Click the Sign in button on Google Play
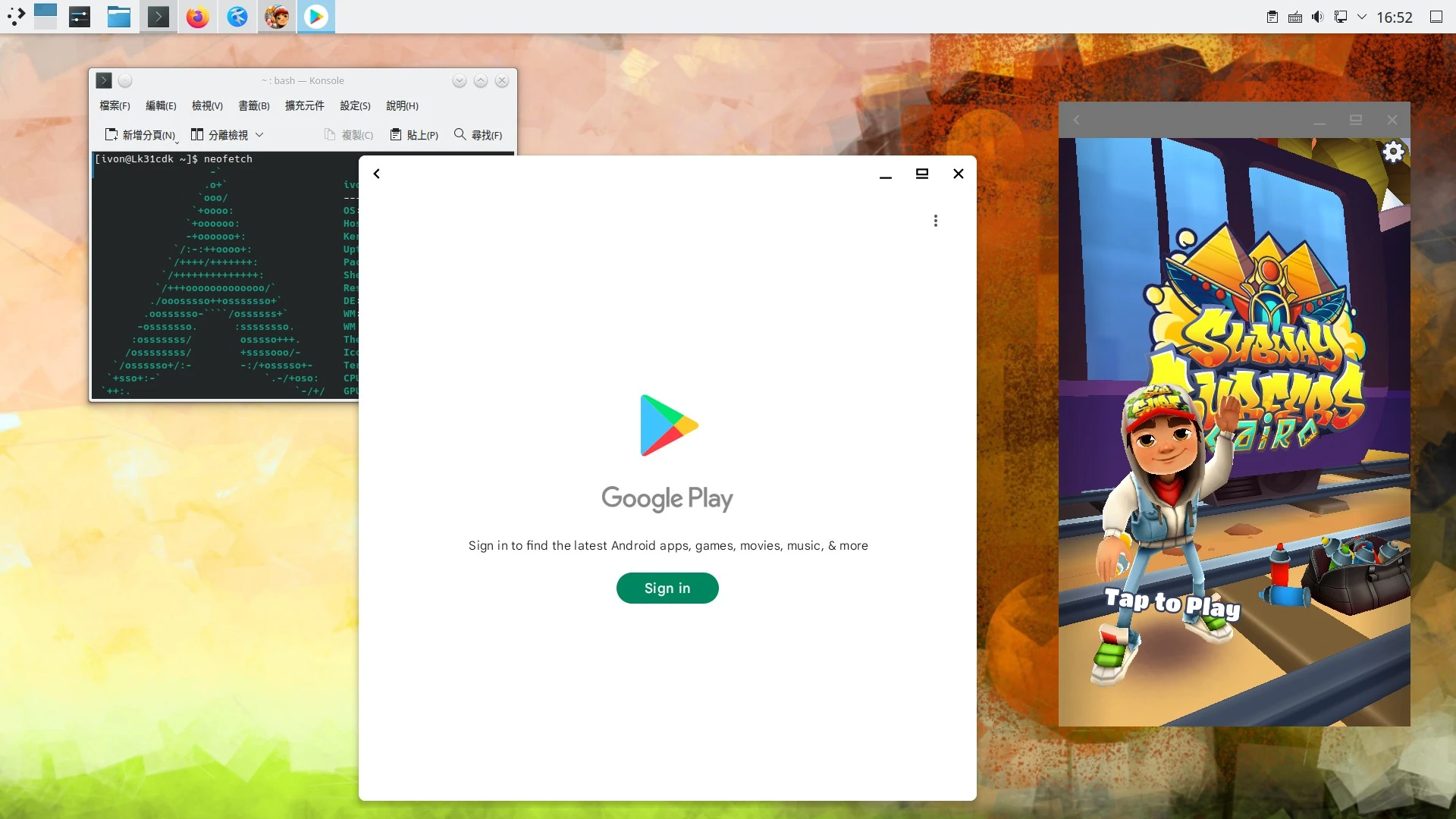Screen dimensions: 1456x819 coord(667,588)
